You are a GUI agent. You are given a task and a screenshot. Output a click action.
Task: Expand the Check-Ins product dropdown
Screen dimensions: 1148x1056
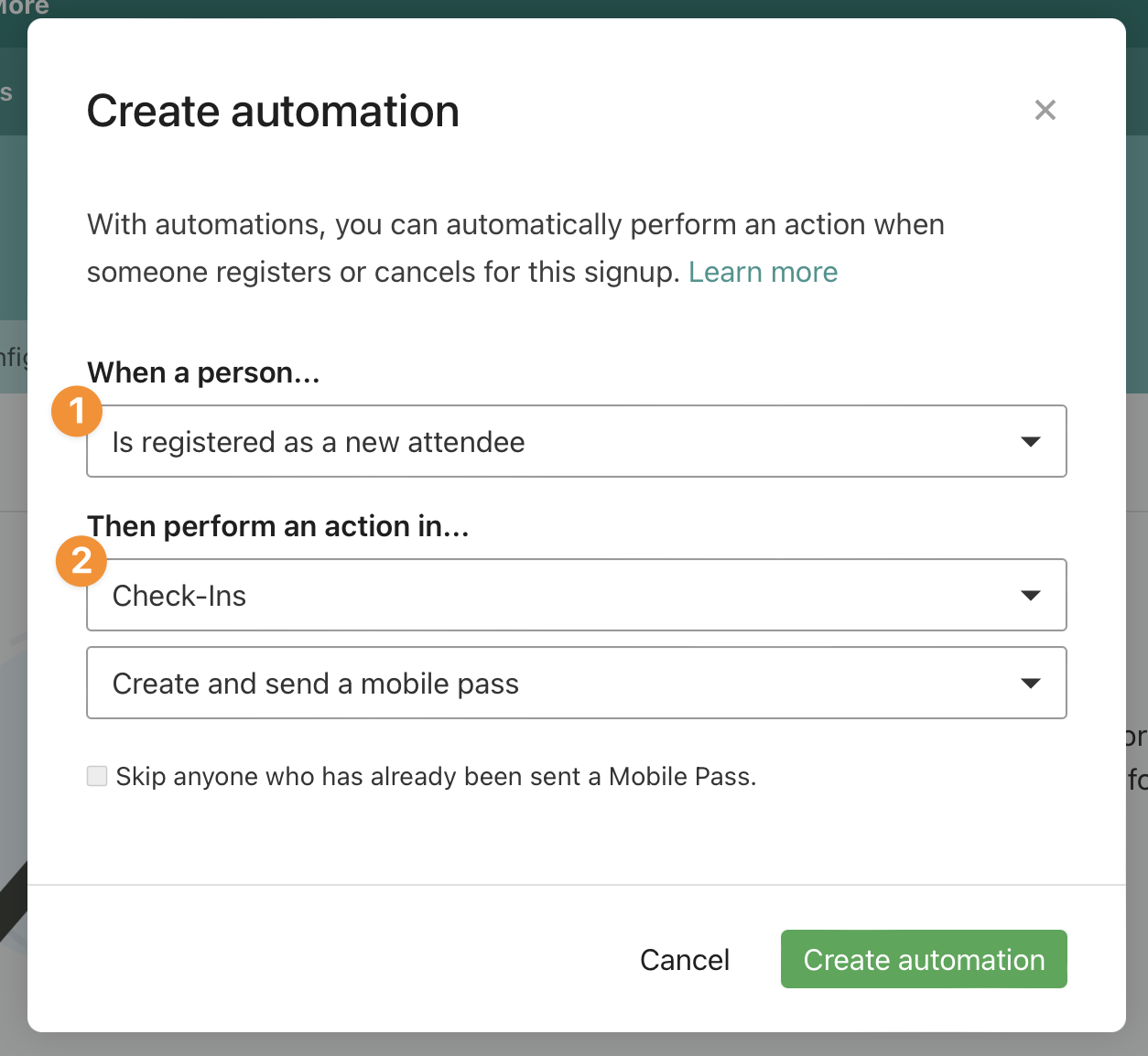[577, 595]
